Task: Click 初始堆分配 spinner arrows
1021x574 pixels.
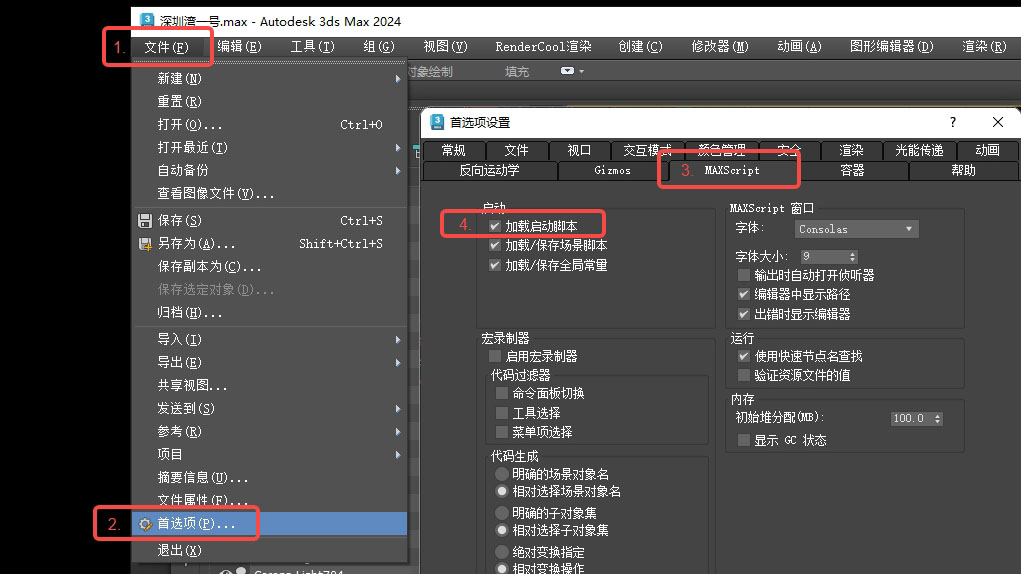Action: pyautogui.click(x=938, y=418)
